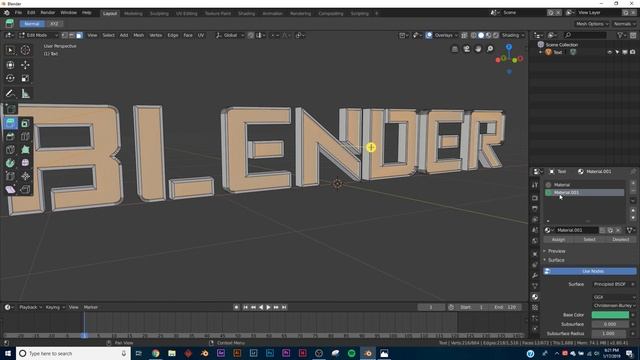
Task: Select the Inset Faces tool
Action: (25, 123)
